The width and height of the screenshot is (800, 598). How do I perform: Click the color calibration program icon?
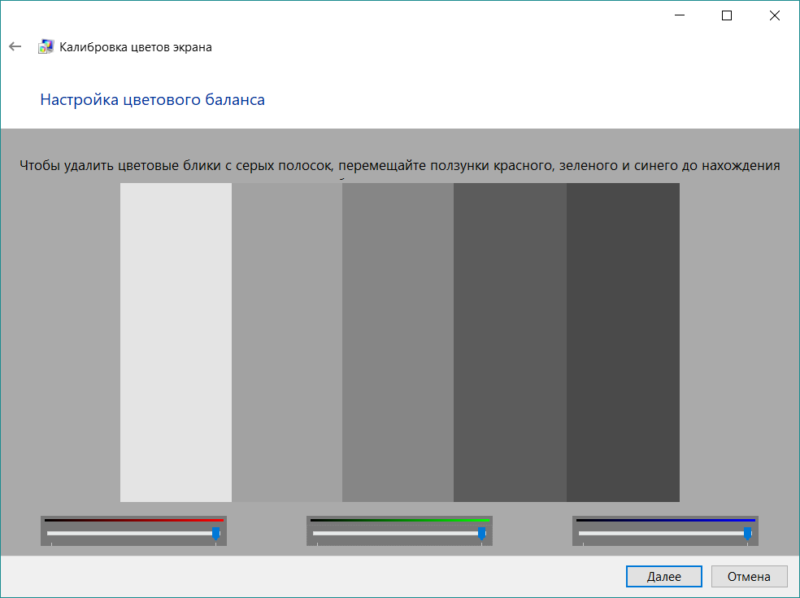[45, 45]
